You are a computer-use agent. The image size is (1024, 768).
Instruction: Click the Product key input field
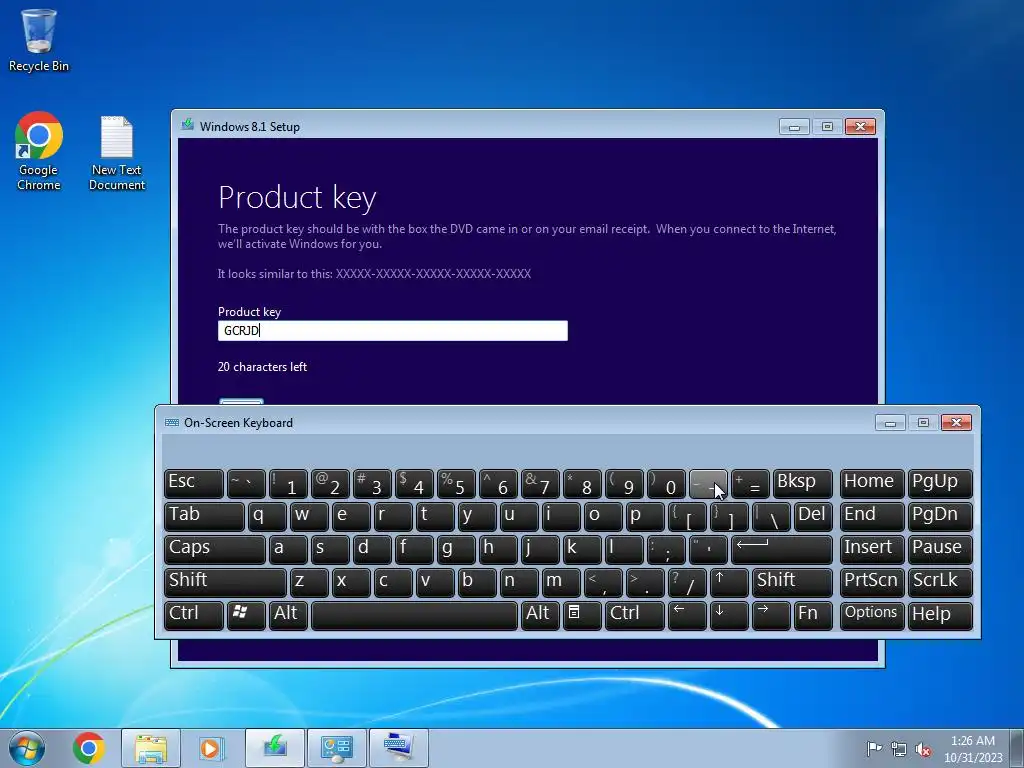tap(392, 330)
